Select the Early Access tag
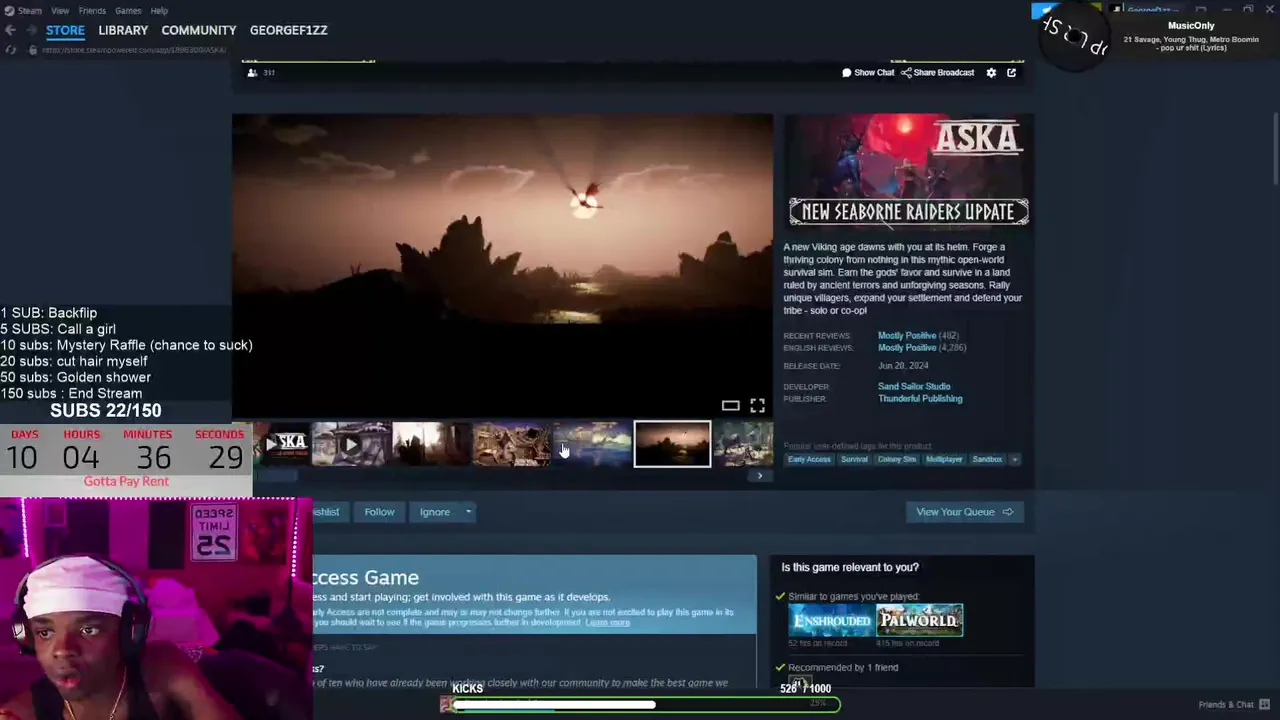 (809, 459)
